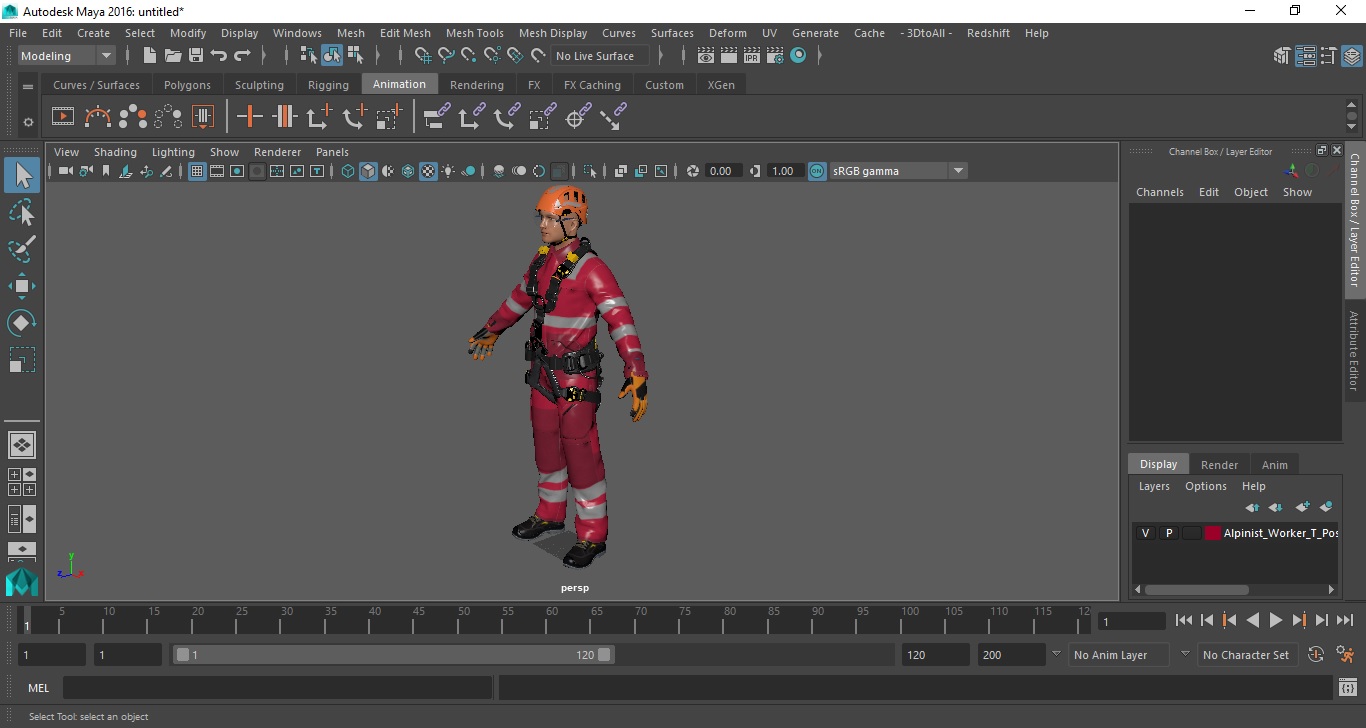Click the New Scene icon
The width and height of the screenshot is (1366, 728).
pyautogui.click(x=150, y=56)
